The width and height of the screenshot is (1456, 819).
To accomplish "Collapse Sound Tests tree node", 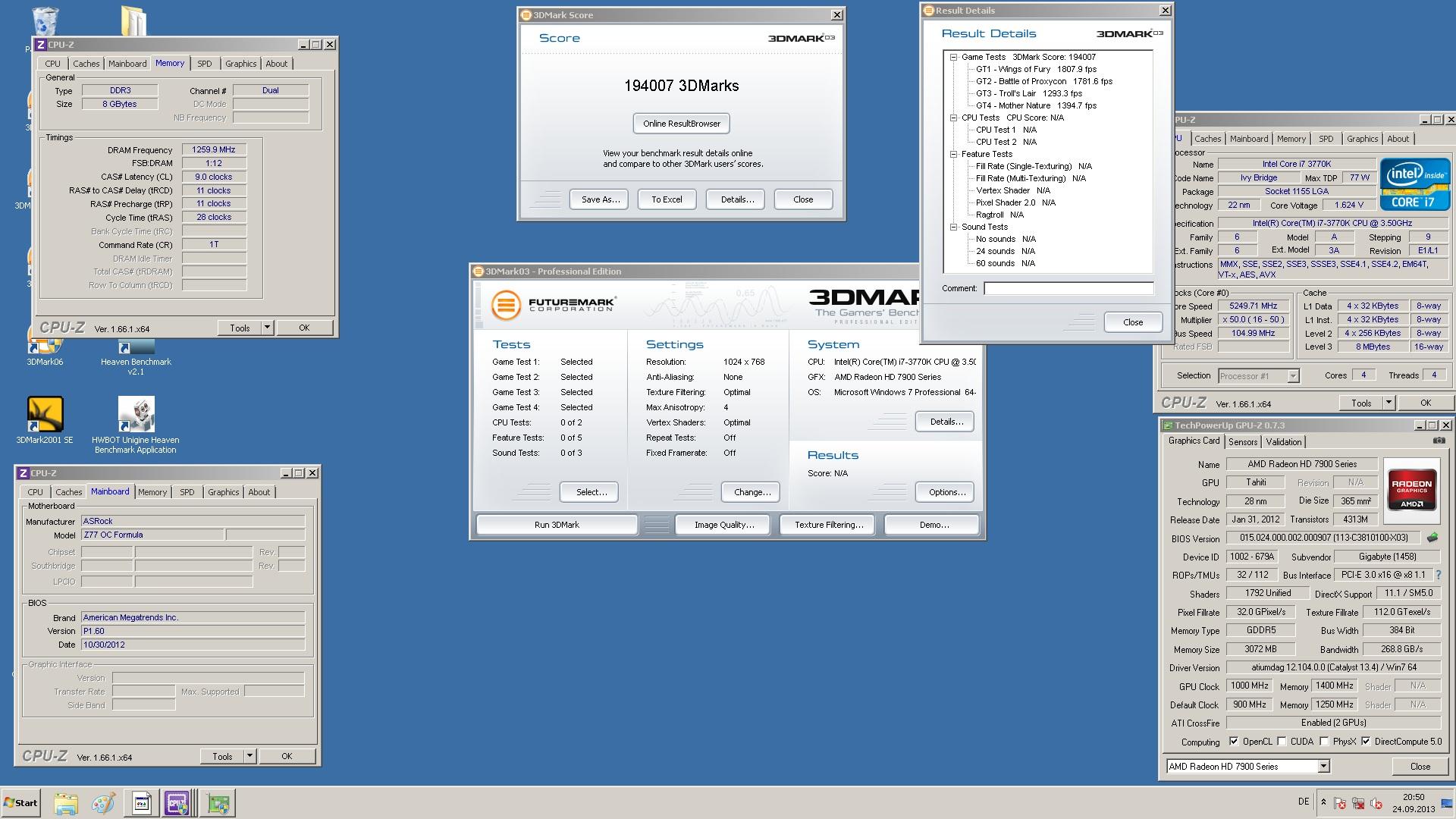I will point(954,227).
